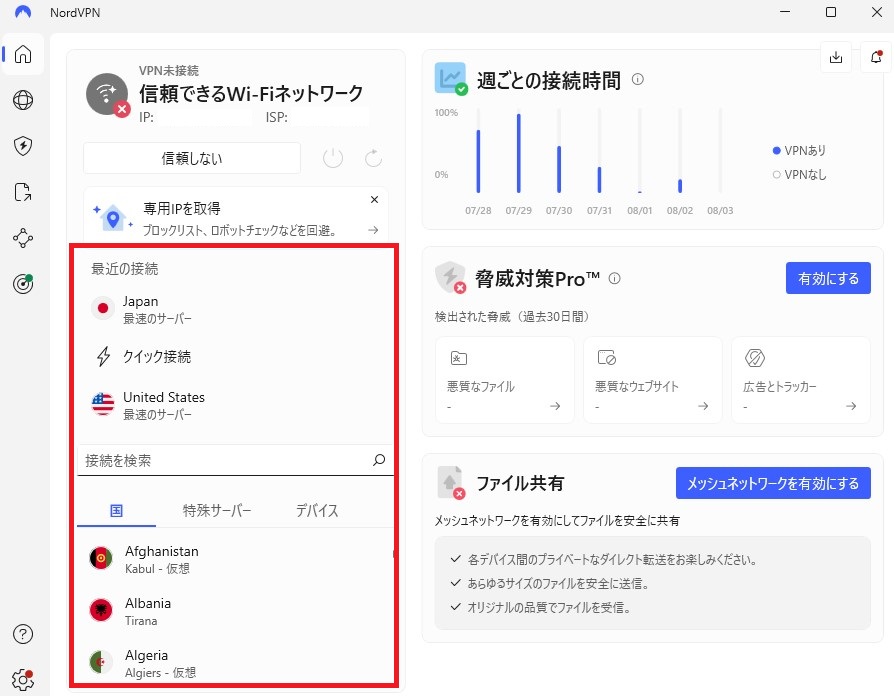Image resolution: width=894 pixels, height=696 pixels.
Task: Select Afghanistan Kabul server
Action: 235,559
